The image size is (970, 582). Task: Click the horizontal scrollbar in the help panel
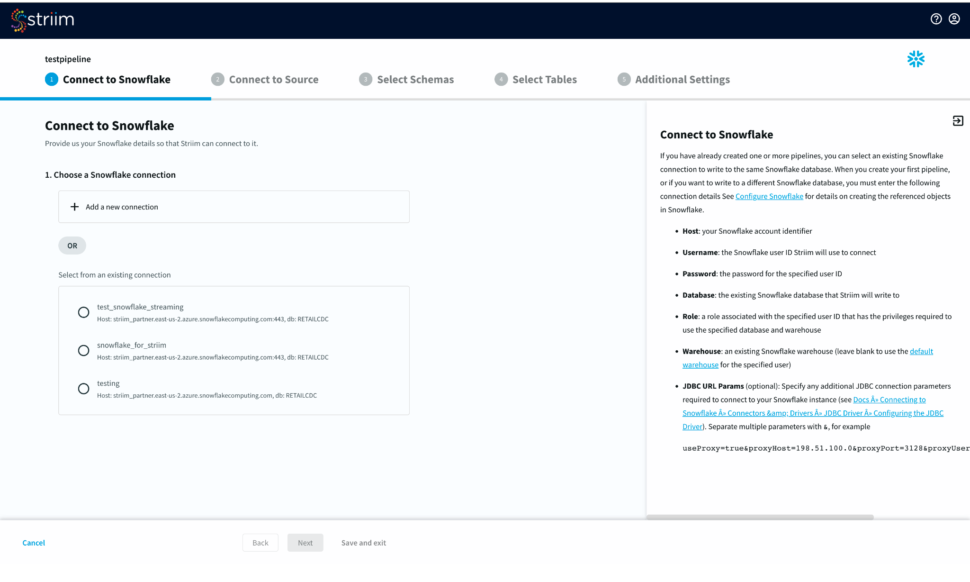click(x=760, y=517)
